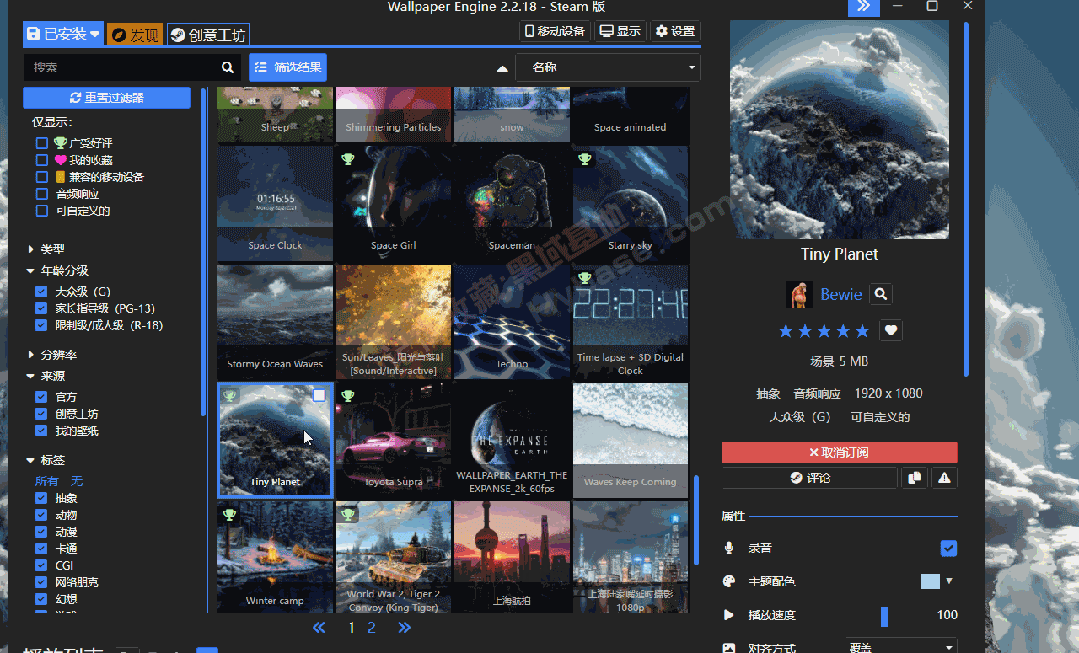Select the Toyota Supra wallpaper thumbnail

[393, 440]
